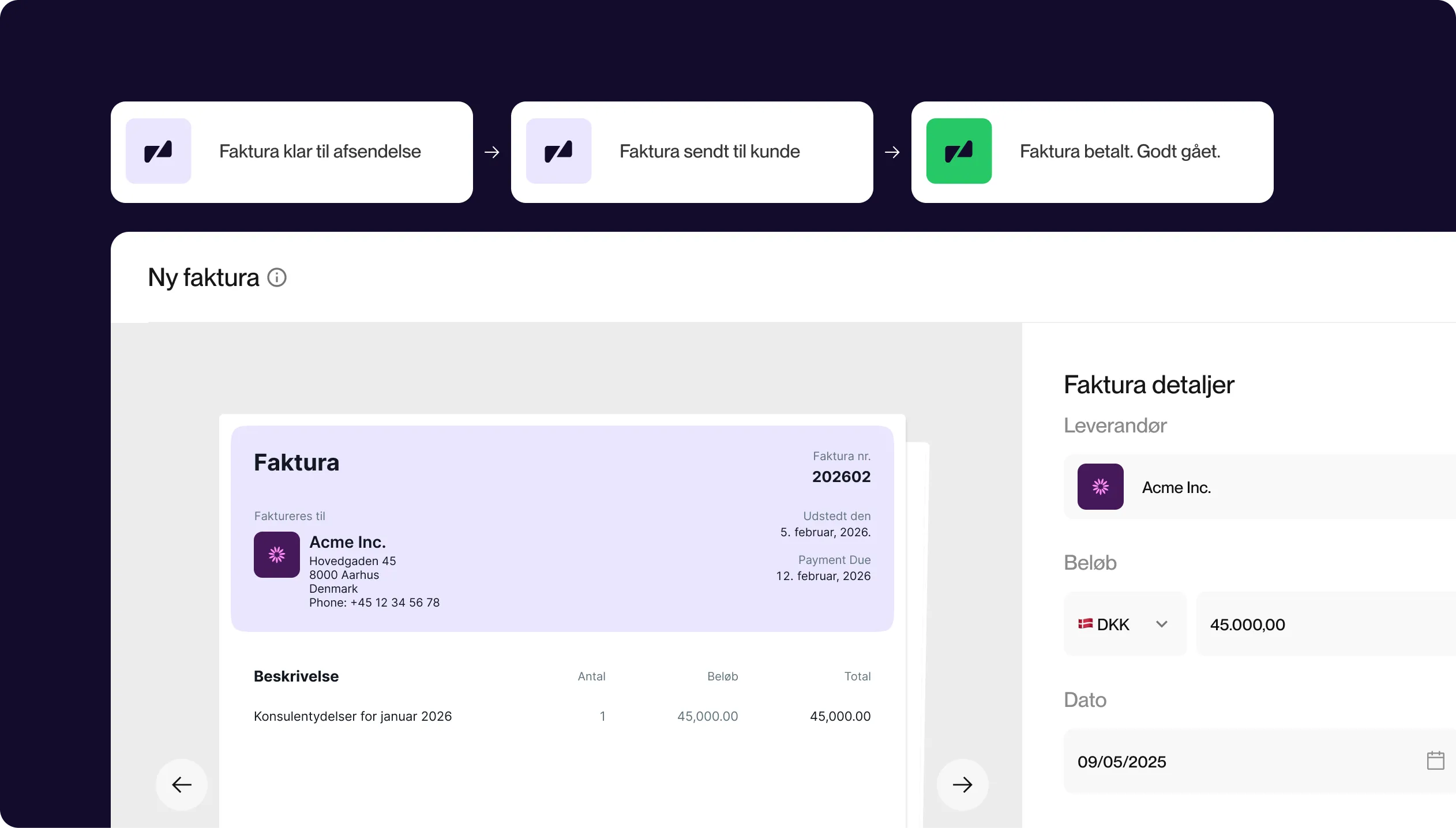Click Acme Inc. logo in Faktureres til section
The image size is (1456, 828).
(277, 555)
